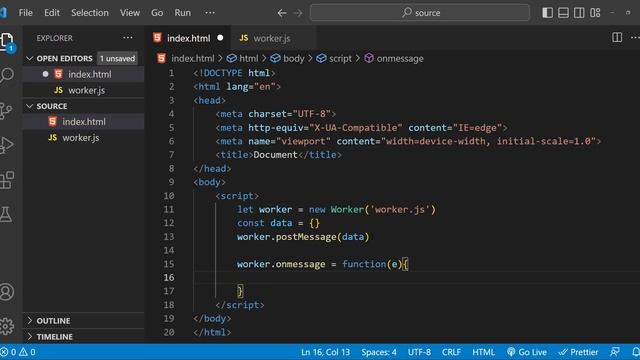
Task: Open the notifications bell
Action: (x=635, y=352)
